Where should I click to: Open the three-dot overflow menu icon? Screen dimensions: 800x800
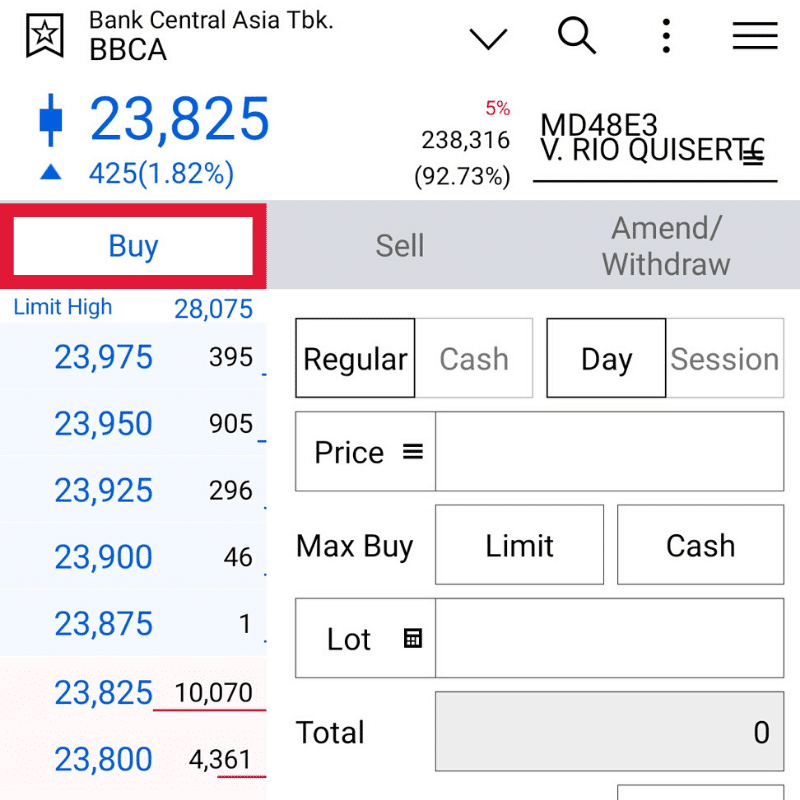[x=666, y=36]
